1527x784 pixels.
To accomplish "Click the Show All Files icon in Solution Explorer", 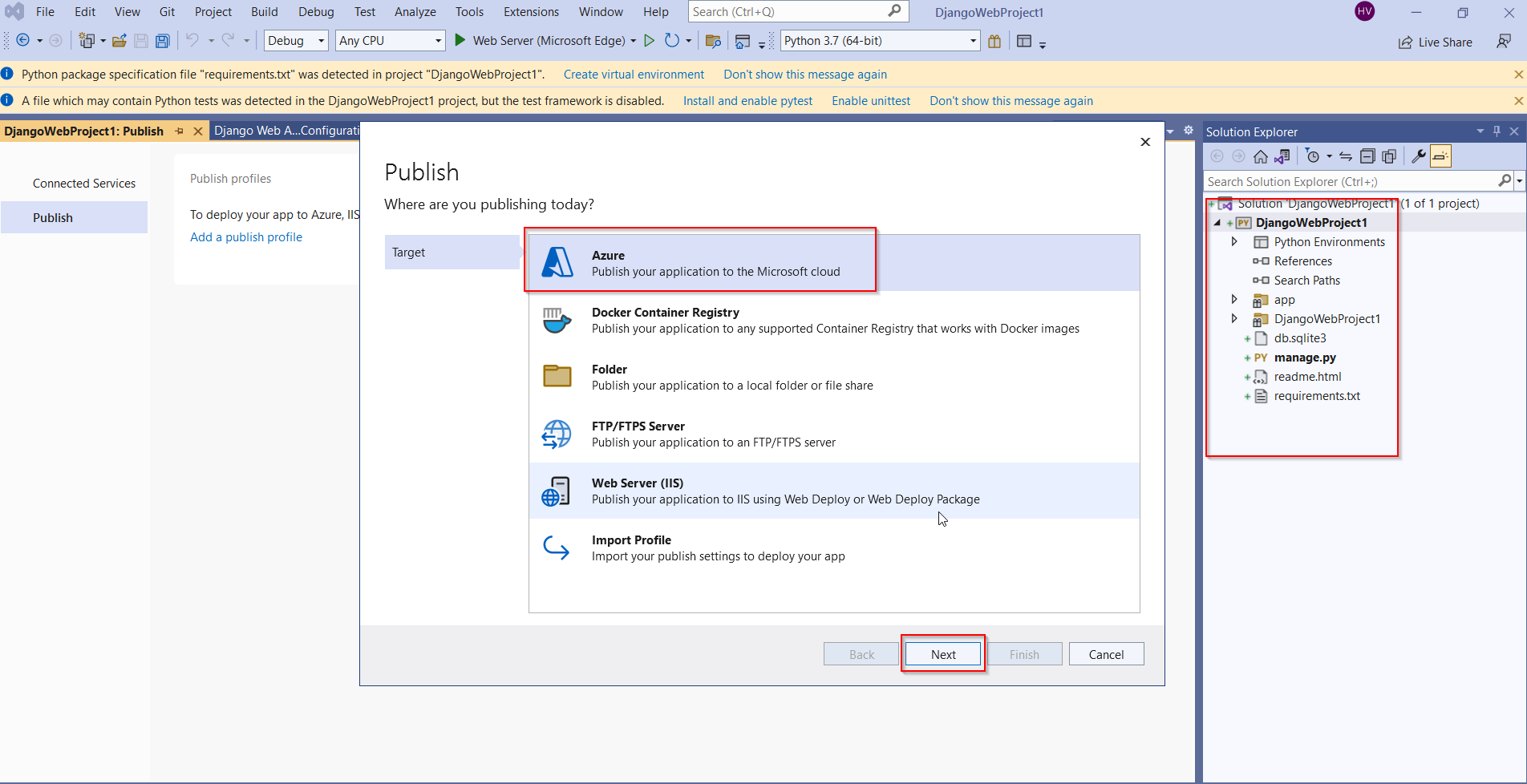I will (x=1389, y=156).
